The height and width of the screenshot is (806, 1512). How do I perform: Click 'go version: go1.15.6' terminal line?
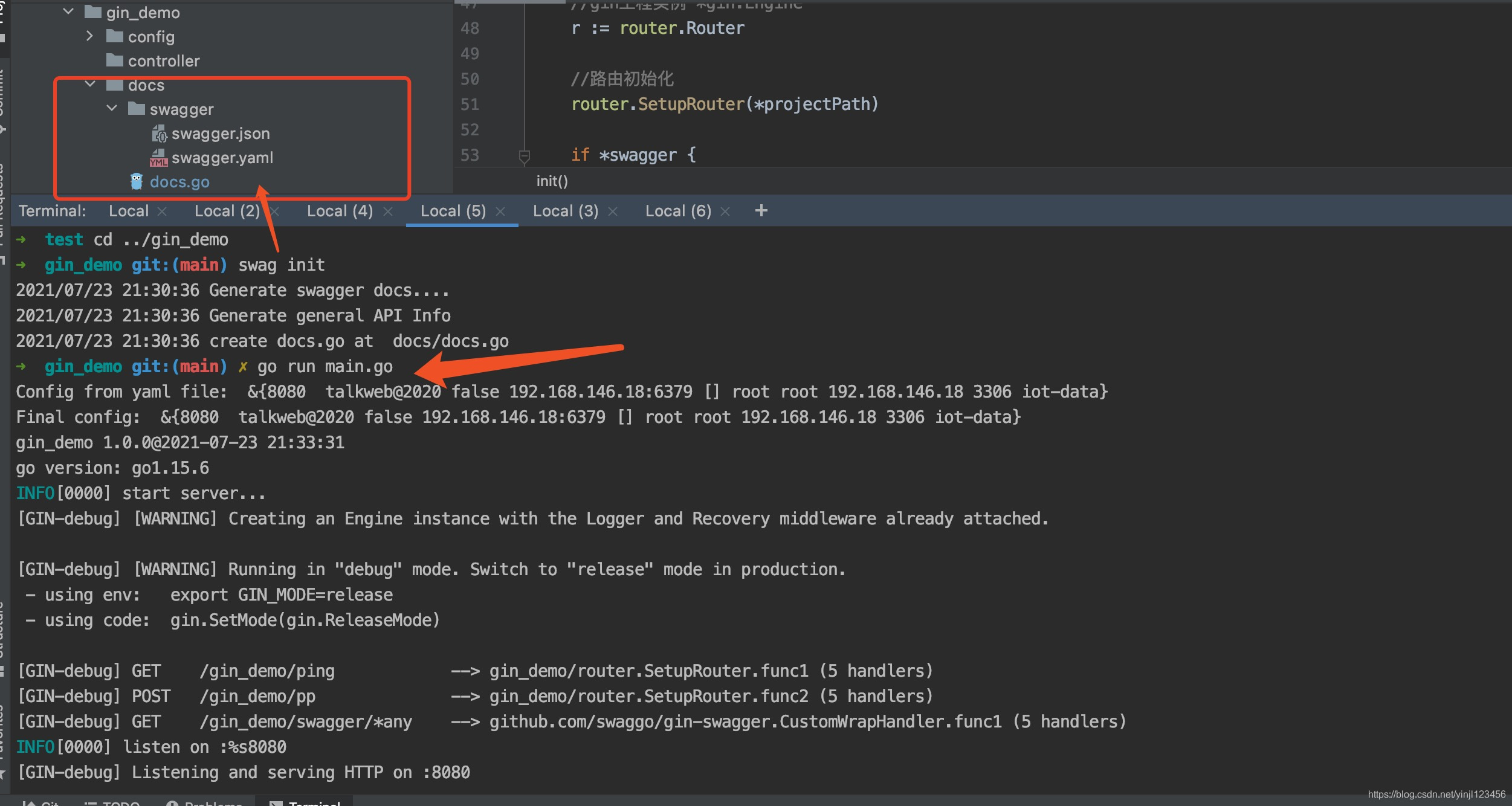click(112, 468)
